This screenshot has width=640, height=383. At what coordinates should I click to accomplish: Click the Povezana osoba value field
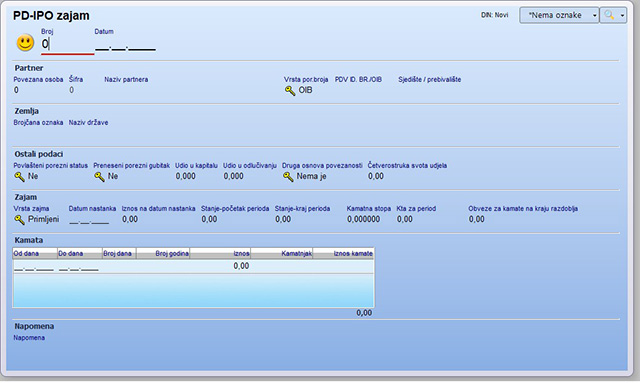pos(16,90)
